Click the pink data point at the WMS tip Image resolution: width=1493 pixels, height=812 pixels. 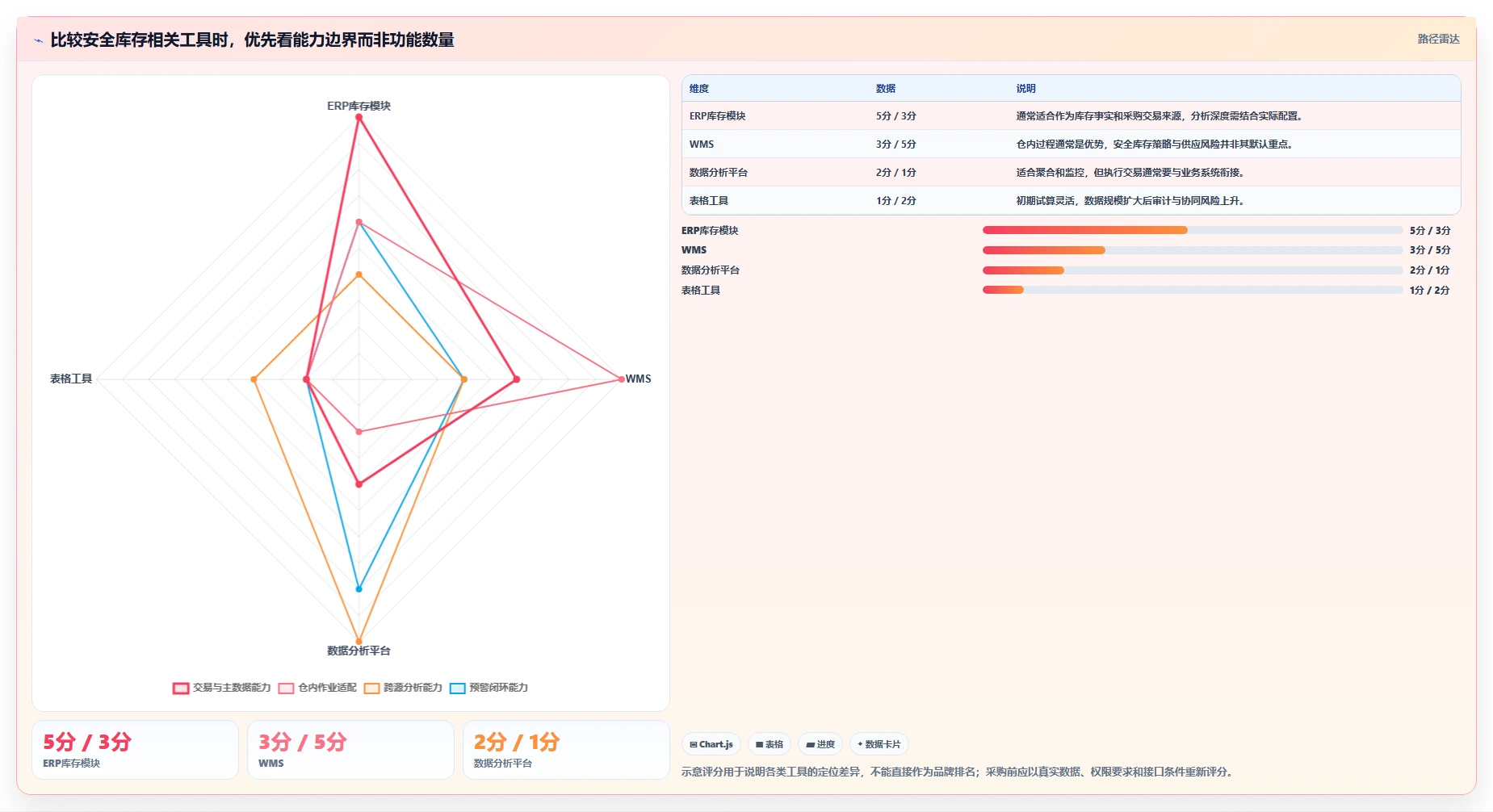(621, 379)
